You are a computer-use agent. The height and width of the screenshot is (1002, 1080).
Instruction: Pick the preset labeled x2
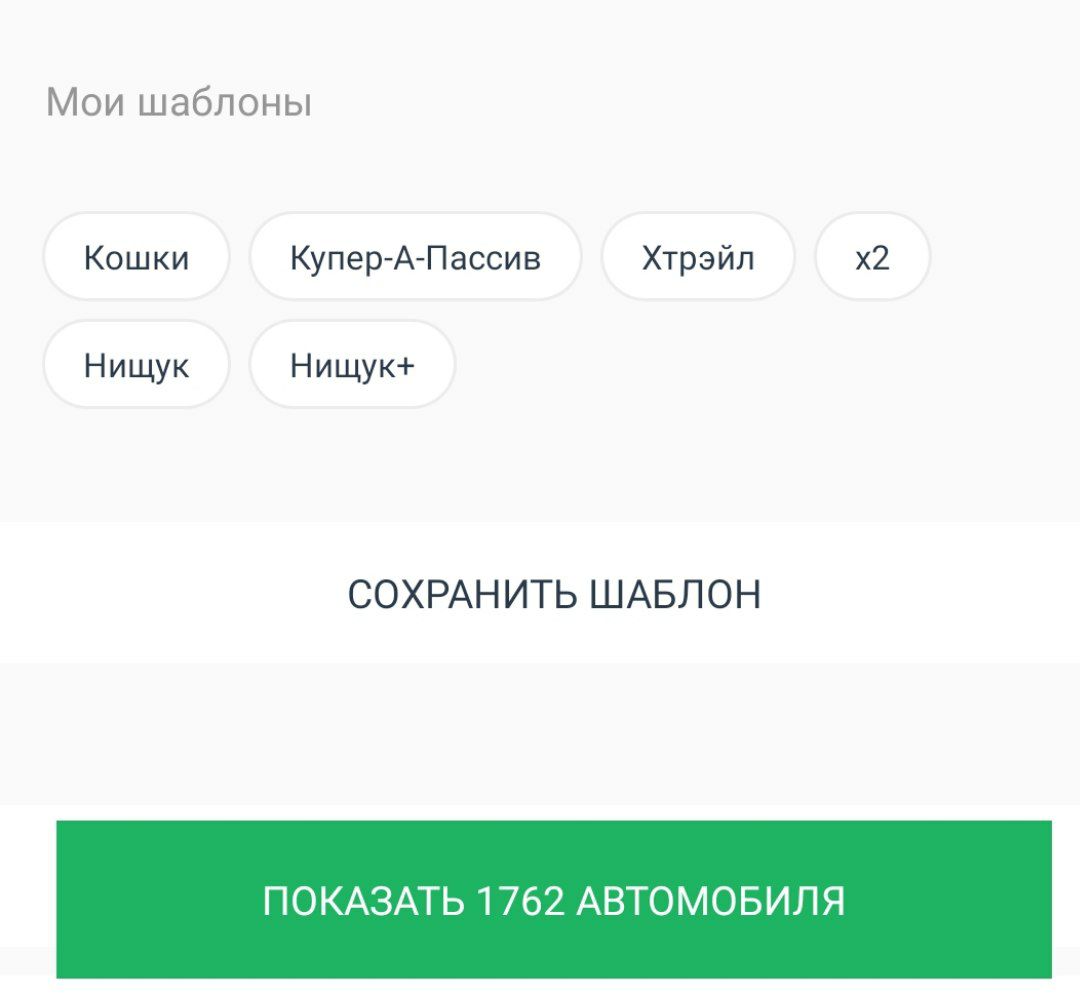[872, 257]
